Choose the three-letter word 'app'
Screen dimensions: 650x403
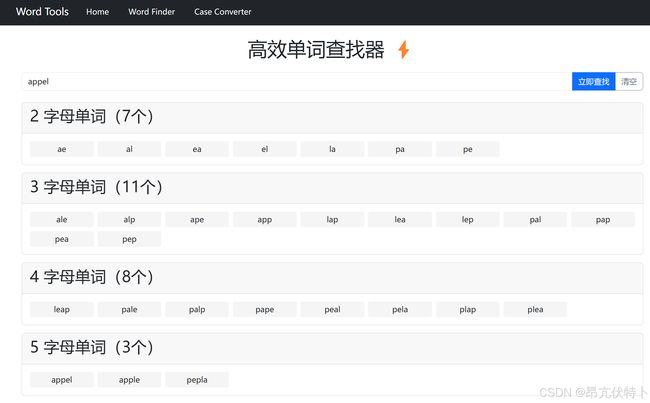pos(264,219)
